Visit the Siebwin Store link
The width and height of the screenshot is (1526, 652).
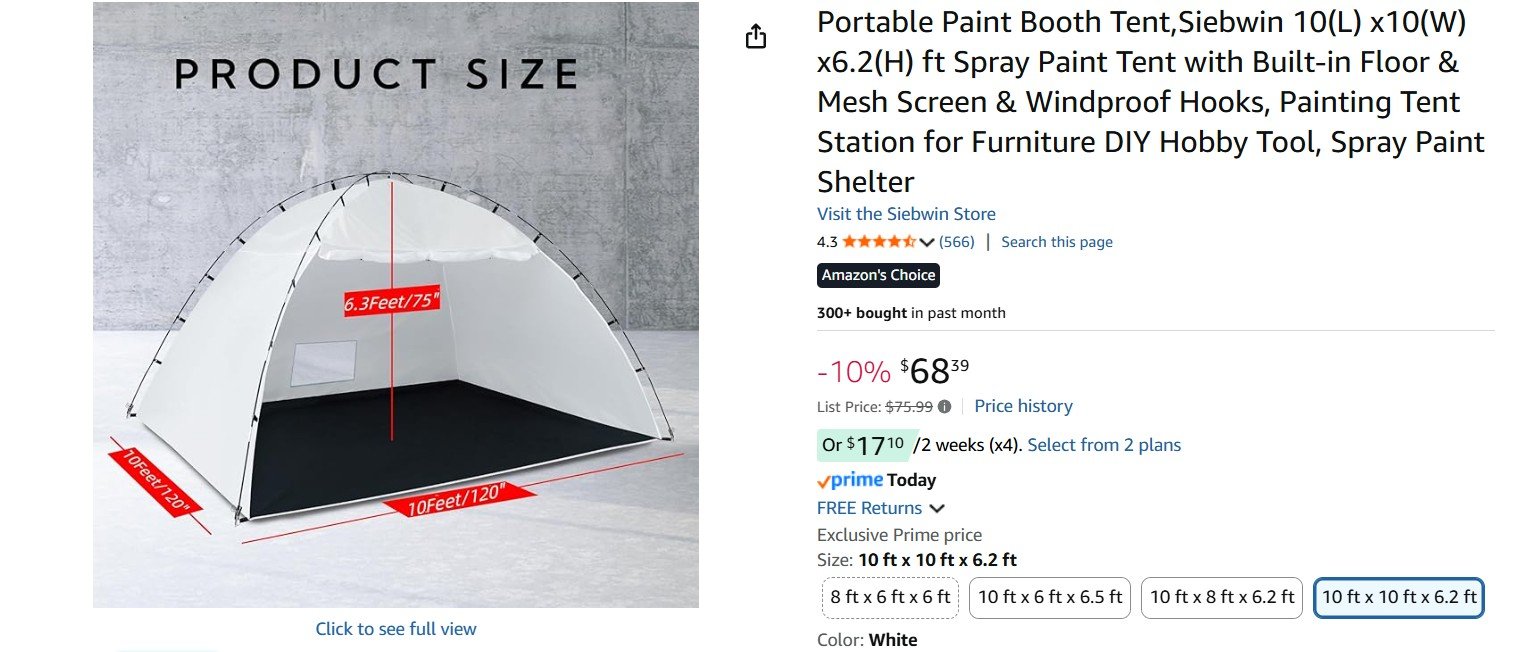[906, 214]
